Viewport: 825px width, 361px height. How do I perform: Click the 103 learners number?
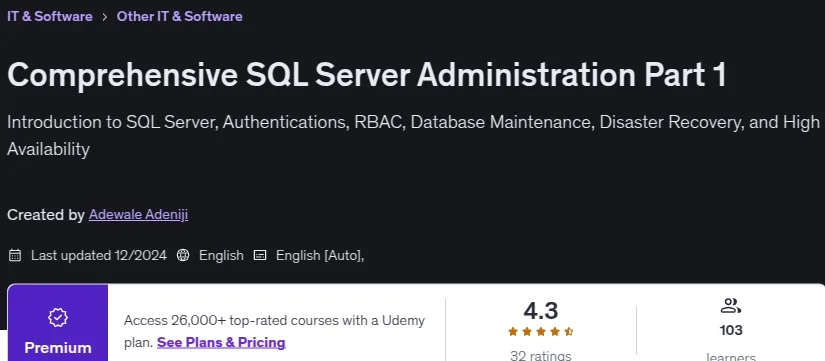pyautogui.click(x=731, y=330)
